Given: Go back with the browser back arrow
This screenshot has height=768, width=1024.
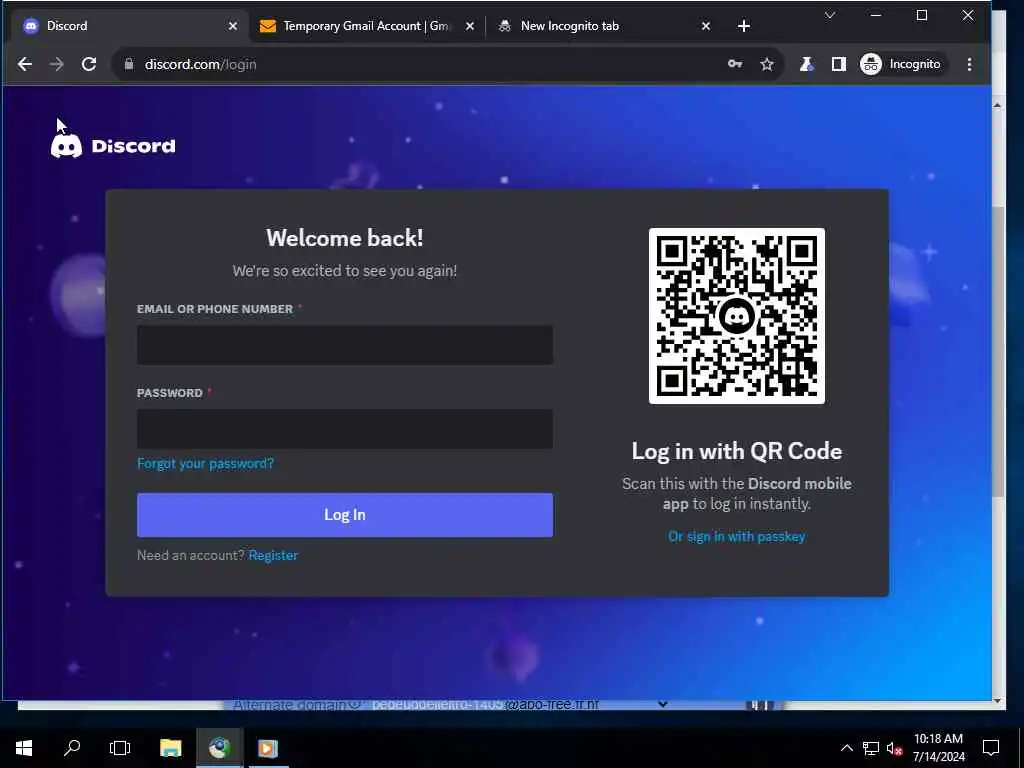Looking at the screenshot, I should tap(25, 64).
